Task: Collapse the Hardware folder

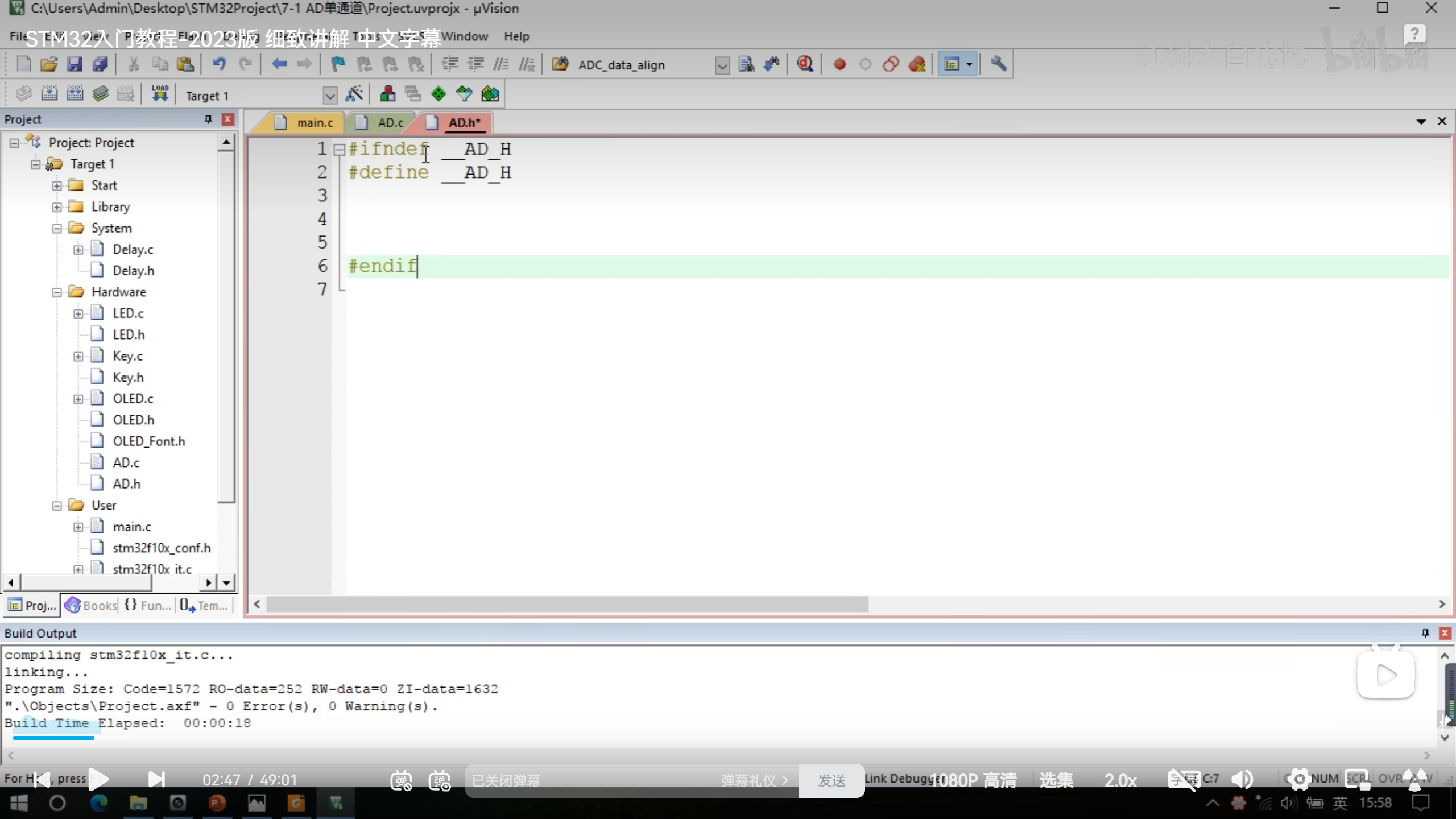Action: tap(57, 292)
